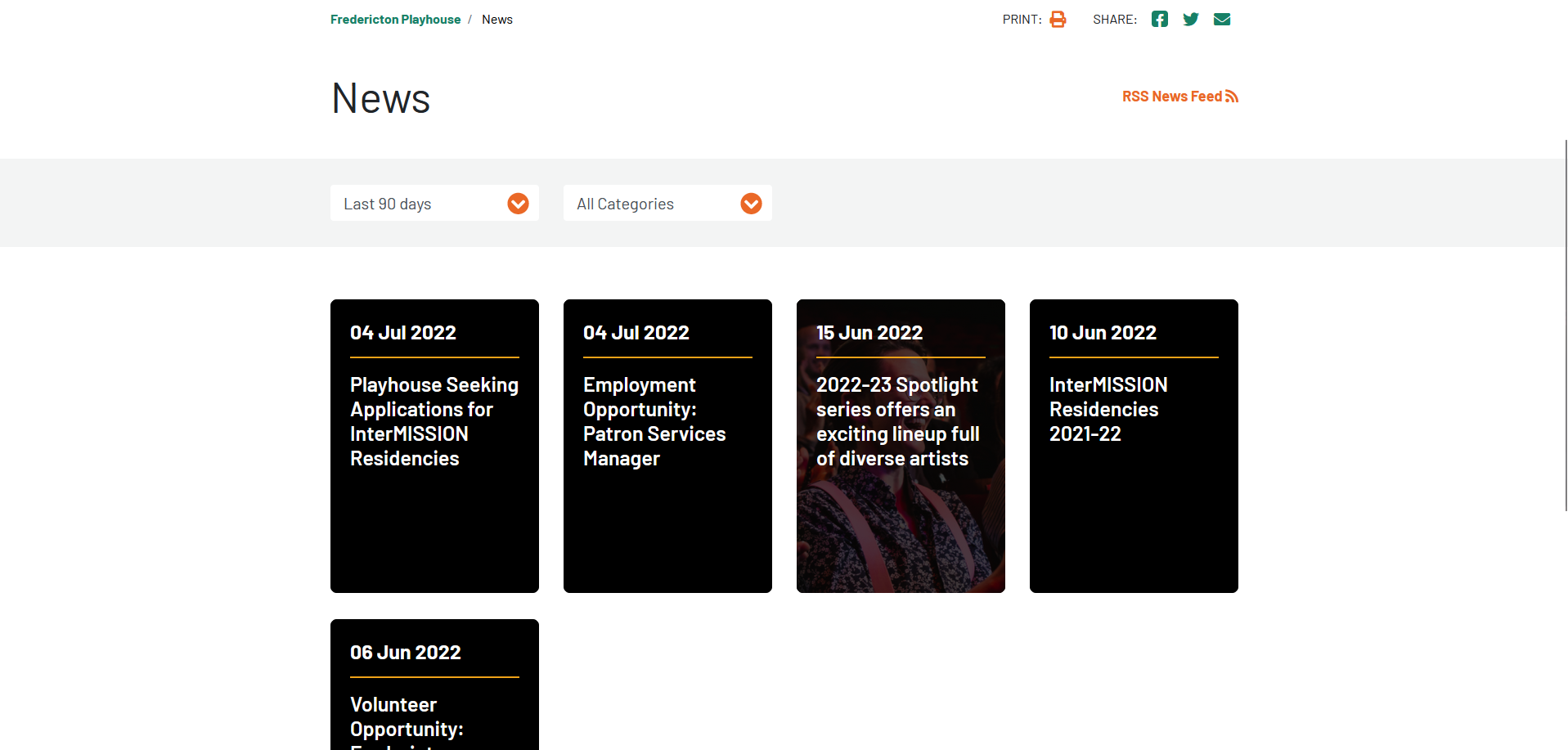
Task: Open the RSS News Feed link
Action: 1171,97
